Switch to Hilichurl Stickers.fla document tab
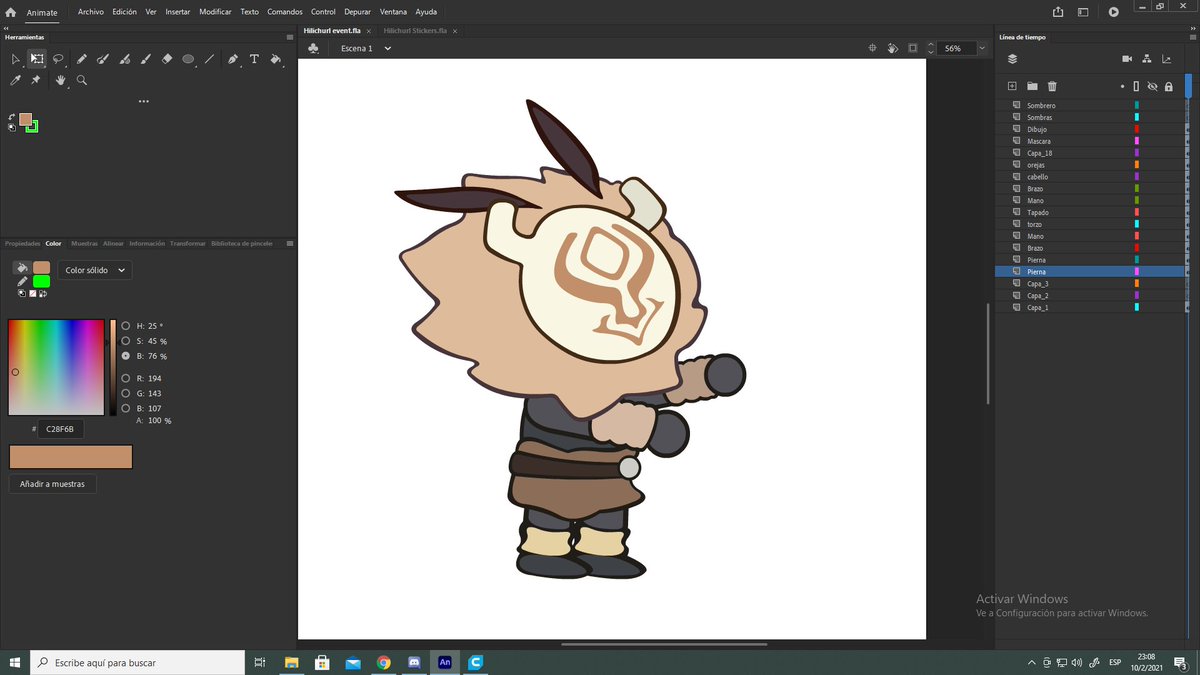1200x675 pixels. 415,31
